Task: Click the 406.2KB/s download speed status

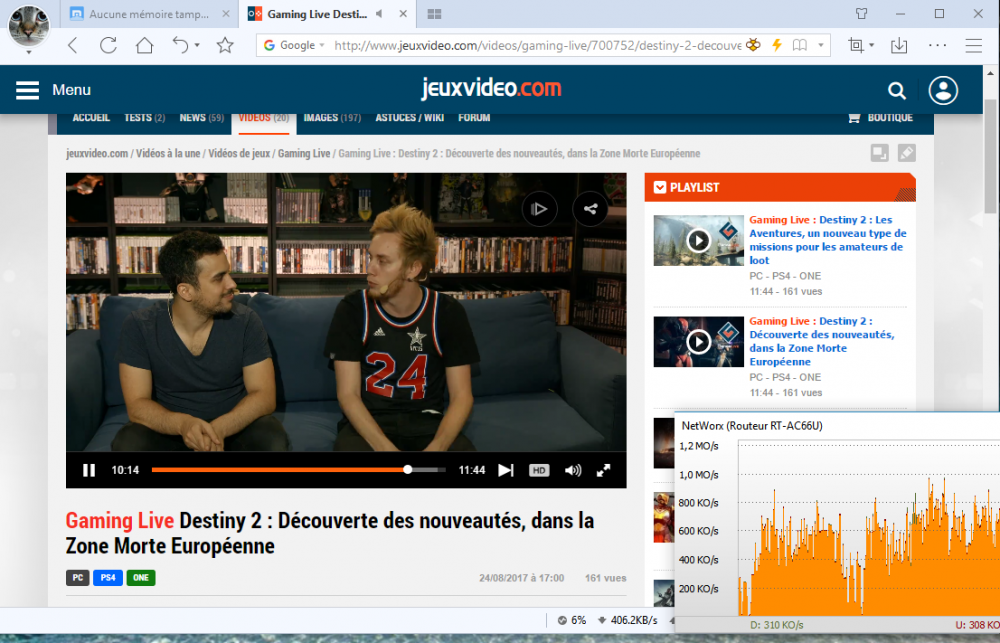Action: (628, 620)
